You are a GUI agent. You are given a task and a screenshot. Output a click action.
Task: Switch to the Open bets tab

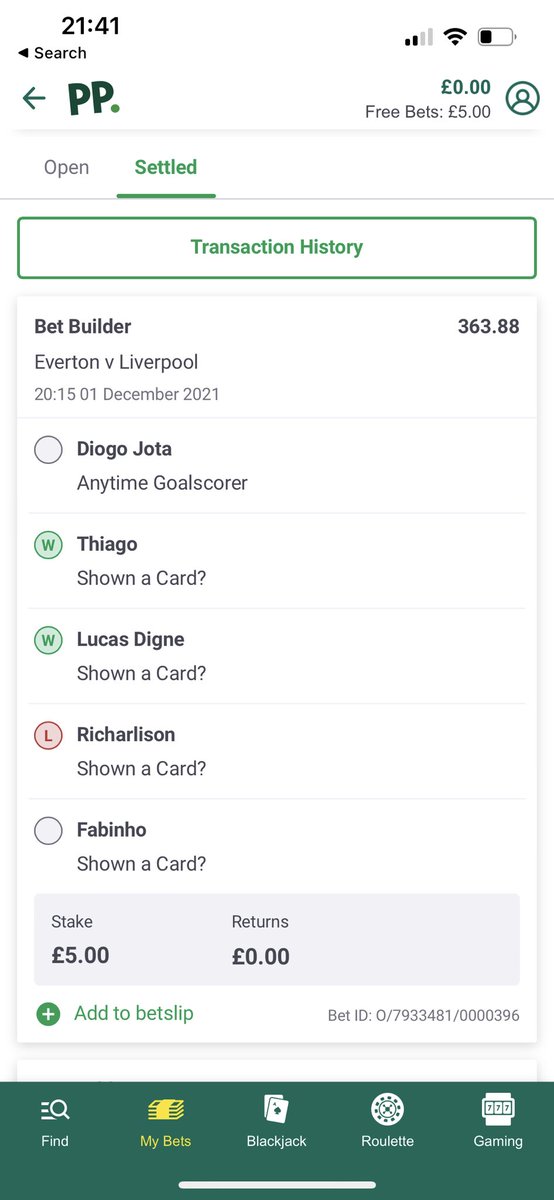(x=66, y=167)
